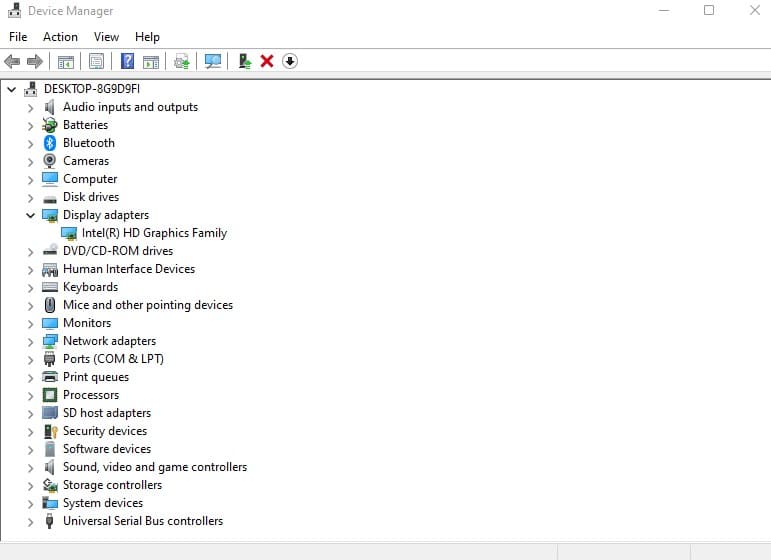Click the Security devices key icon

[x=51, y=431]
